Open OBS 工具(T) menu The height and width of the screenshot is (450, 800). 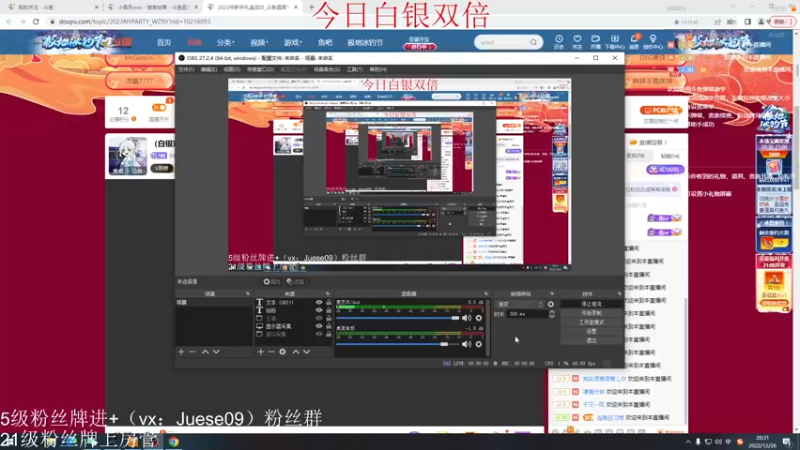[x=355, y=69]
